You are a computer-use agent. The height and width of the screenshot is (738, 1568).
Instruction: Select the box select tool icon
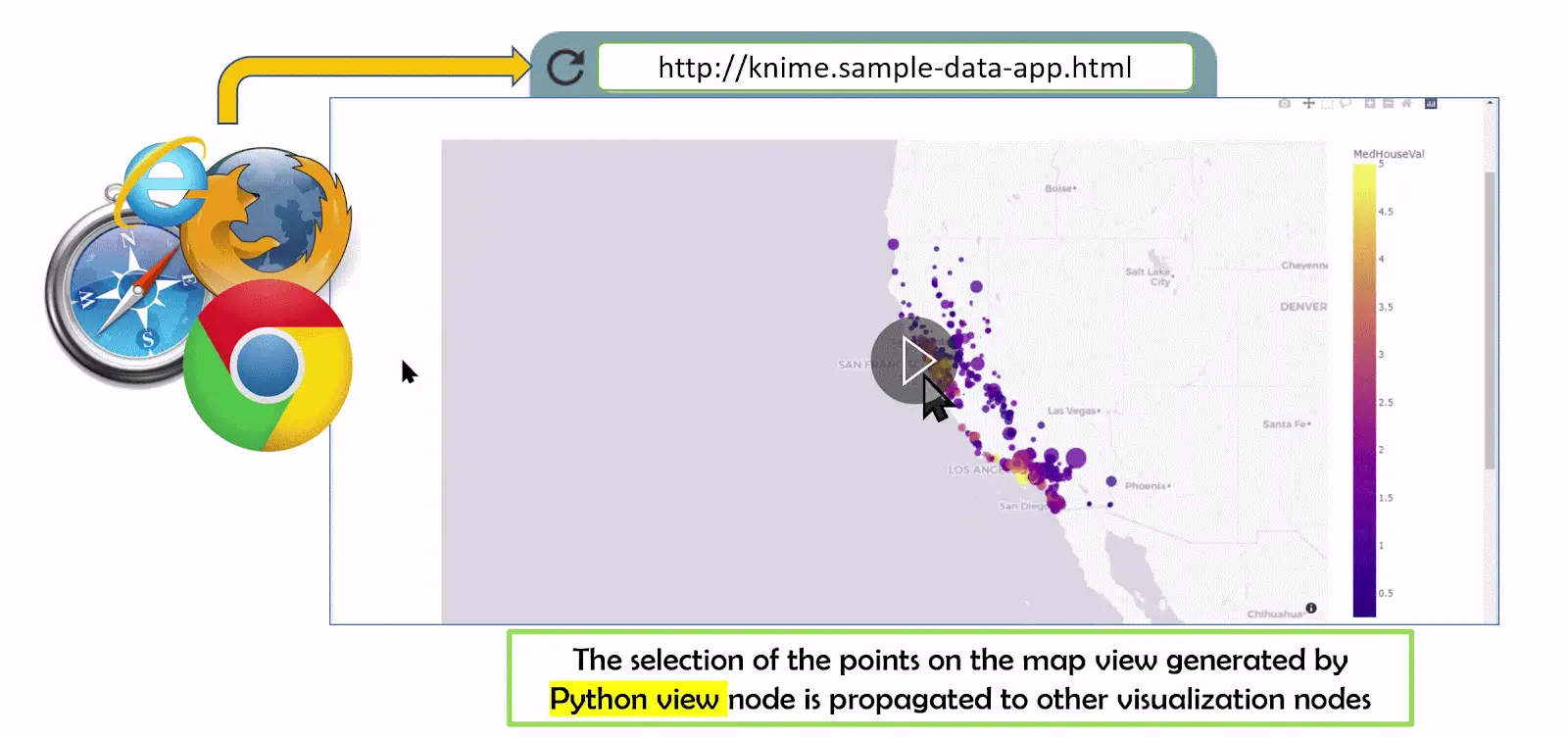(1327, 104)
